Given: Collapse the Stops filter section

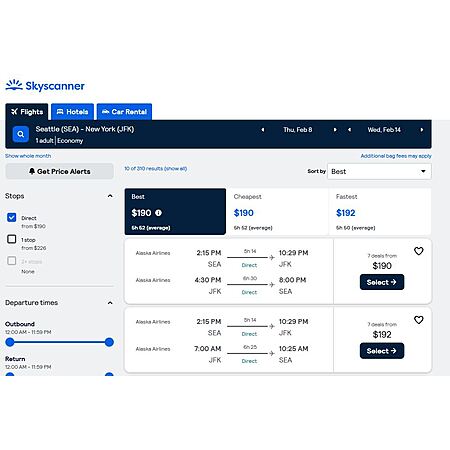Looking at the screenshot, I should click(x=110, y=196).
